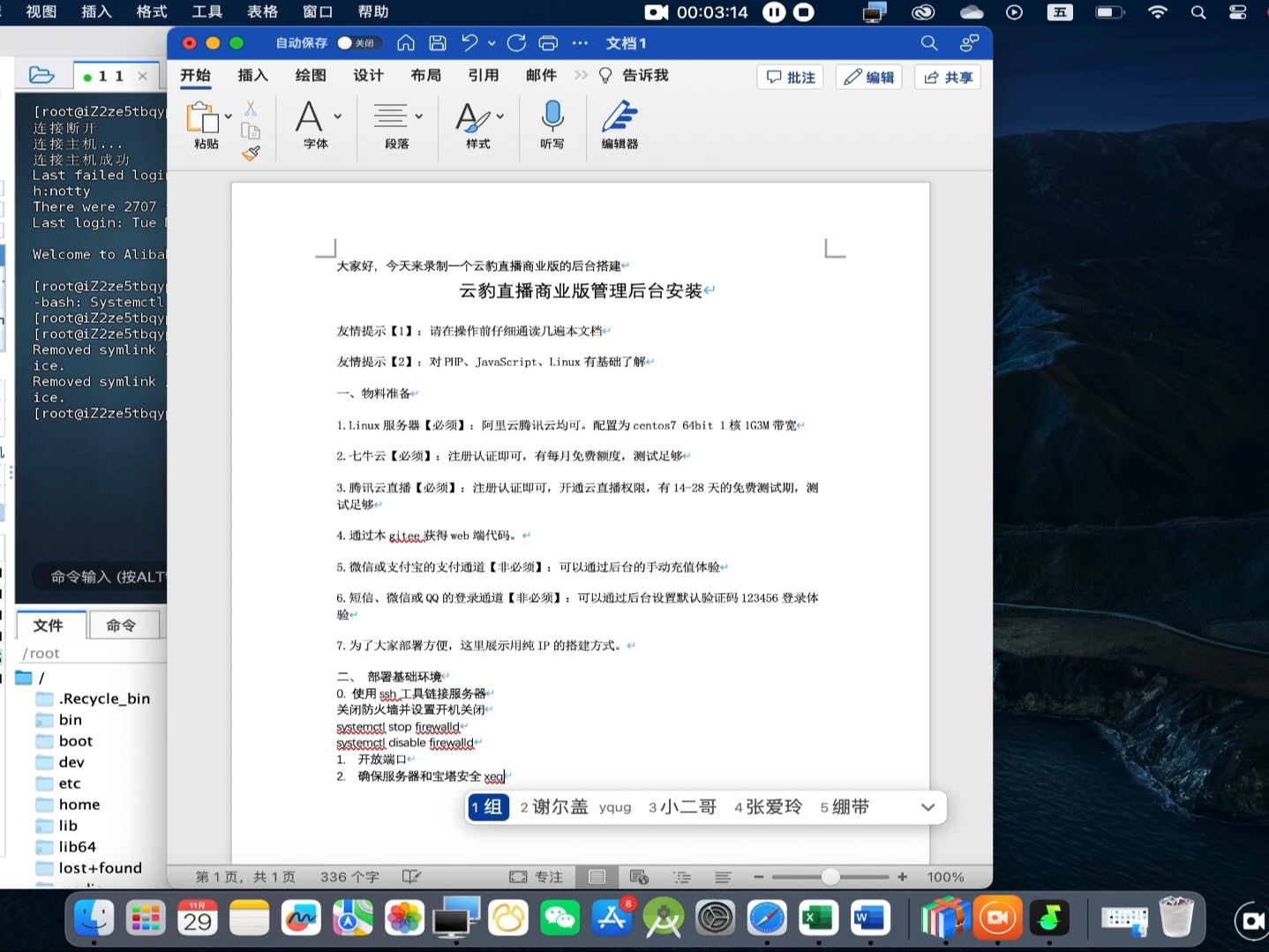This screenshot has width=1269, height=952.
Task: Switch to the 开始 ribbon tab
Action: click(195, 75)
